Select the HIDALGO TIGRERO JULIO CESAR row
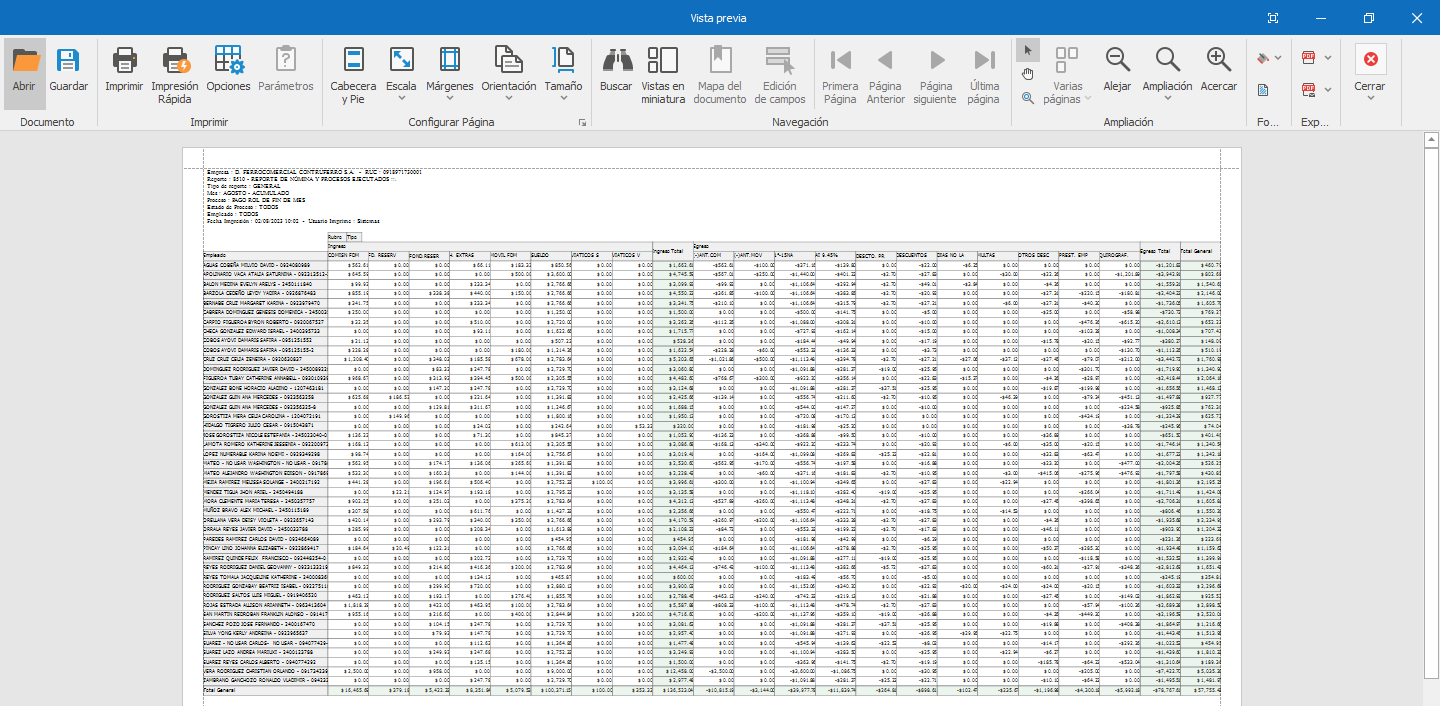This screenshot has height=706, width=1440. [712, 424]
